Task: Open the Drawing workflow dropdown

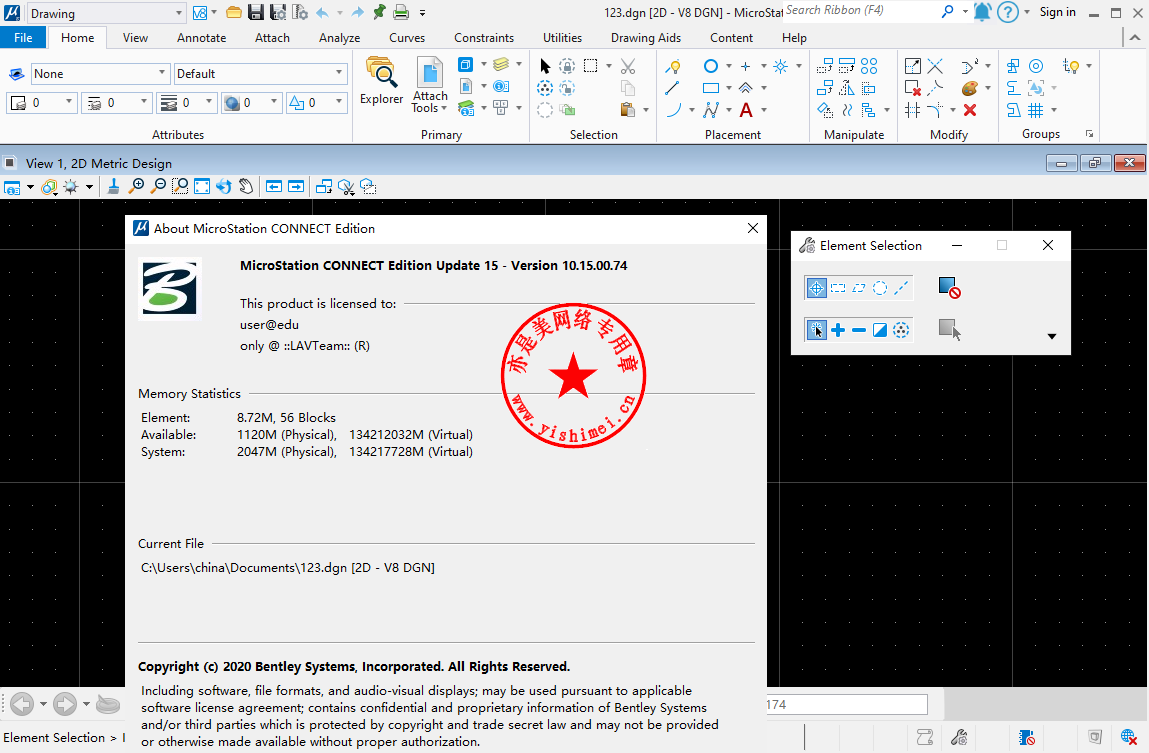Action: [x=106, y=13]
